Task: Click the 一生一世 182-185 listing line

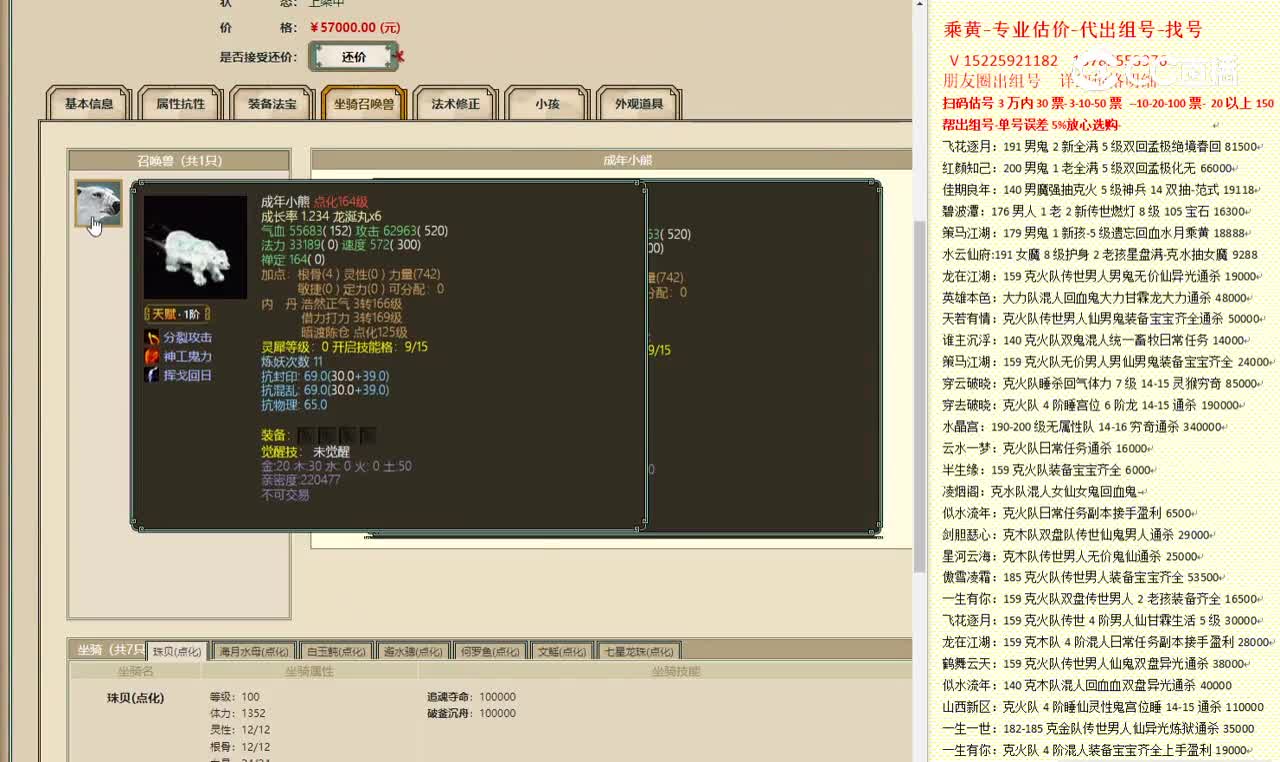Action: pos(1098,728)
